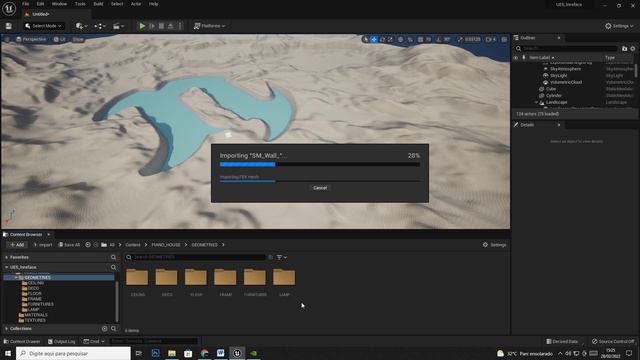The width and height of the screenshot is (640, 360).
Task: Click the Eject playback button
Action: click(x=171, y=26)
